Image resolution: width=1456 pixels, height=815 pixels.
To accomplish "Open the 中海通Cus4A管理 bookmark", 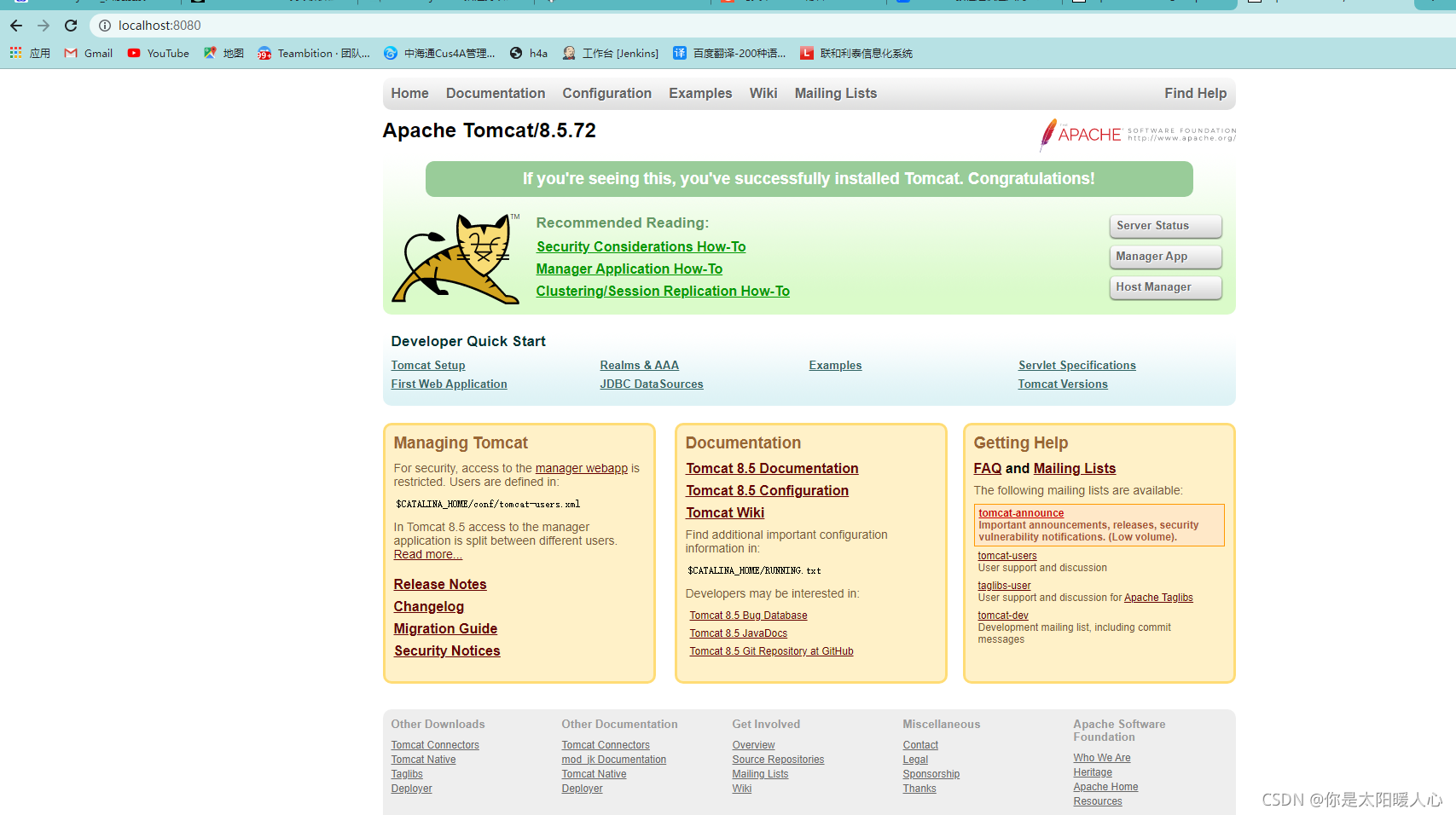I will (x=439, y=53).
